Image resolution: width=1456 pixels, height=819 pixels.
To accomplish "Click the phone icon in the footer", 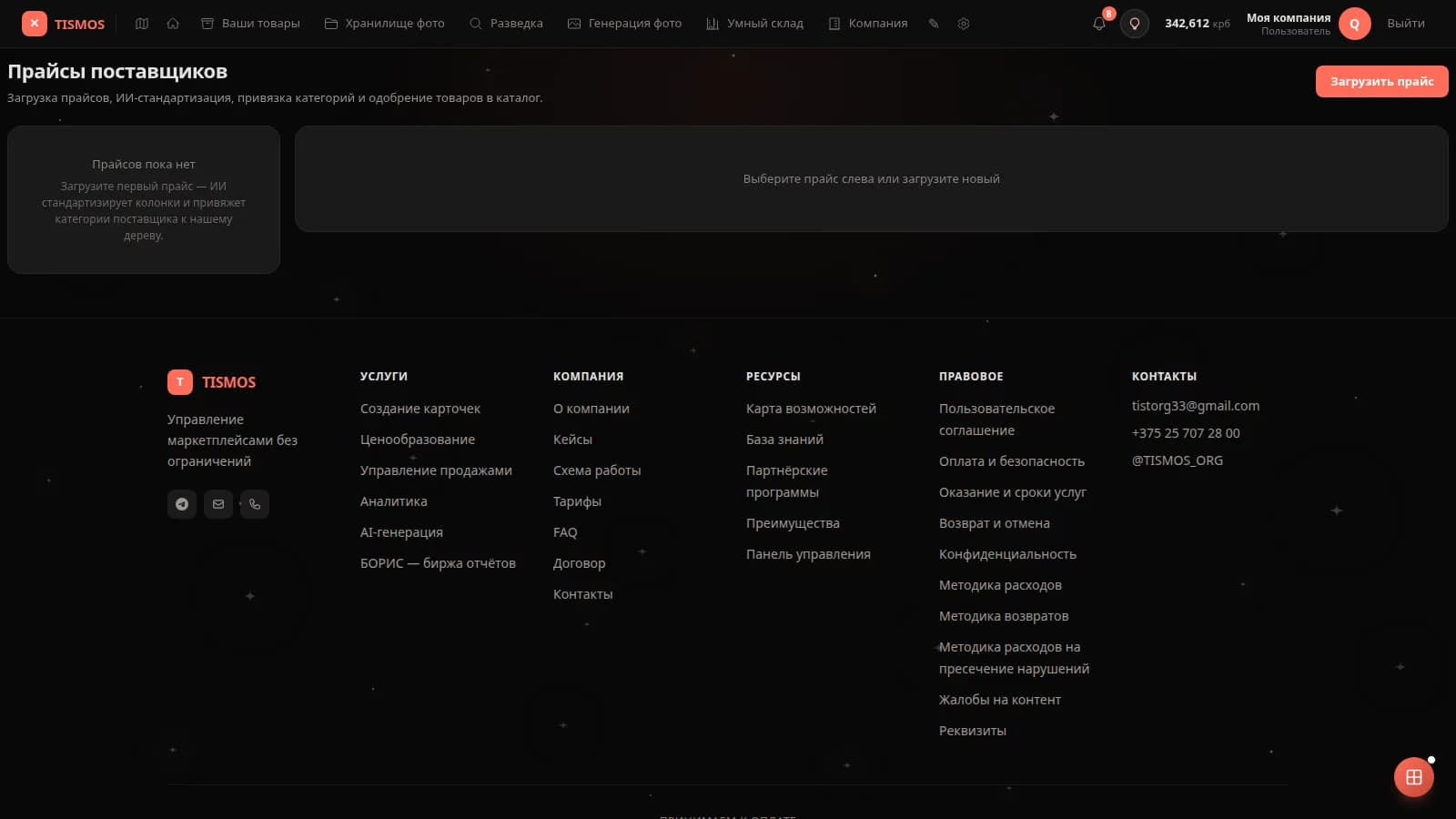I will click(255, 504).
